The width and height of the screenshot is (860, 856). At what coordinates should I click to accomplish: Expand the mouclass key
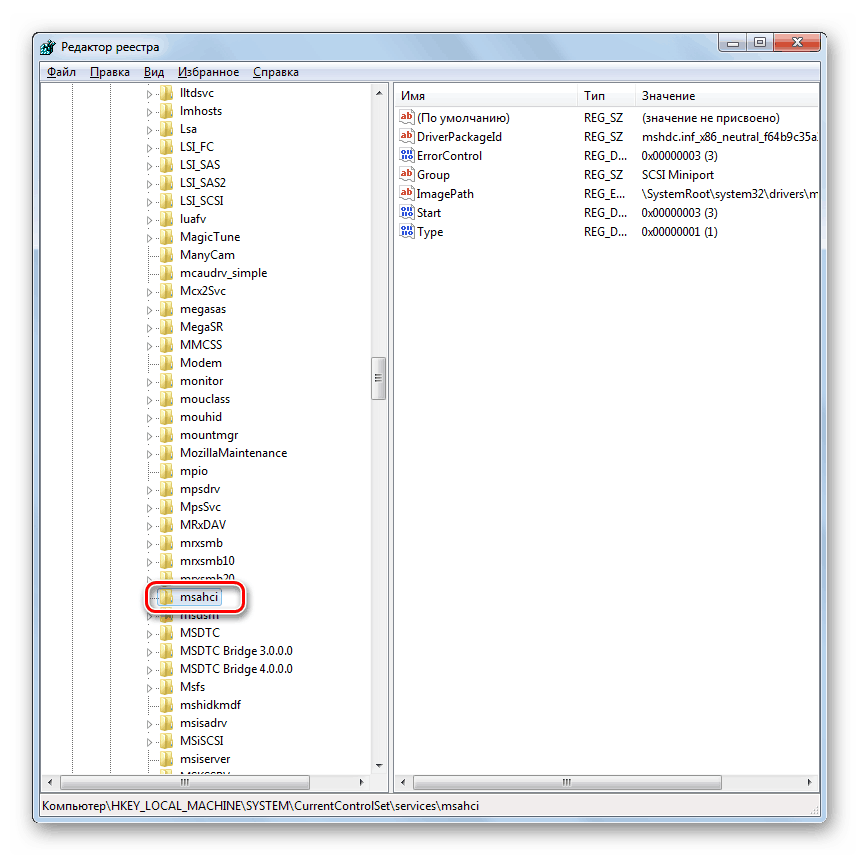(x=149, y=400)
